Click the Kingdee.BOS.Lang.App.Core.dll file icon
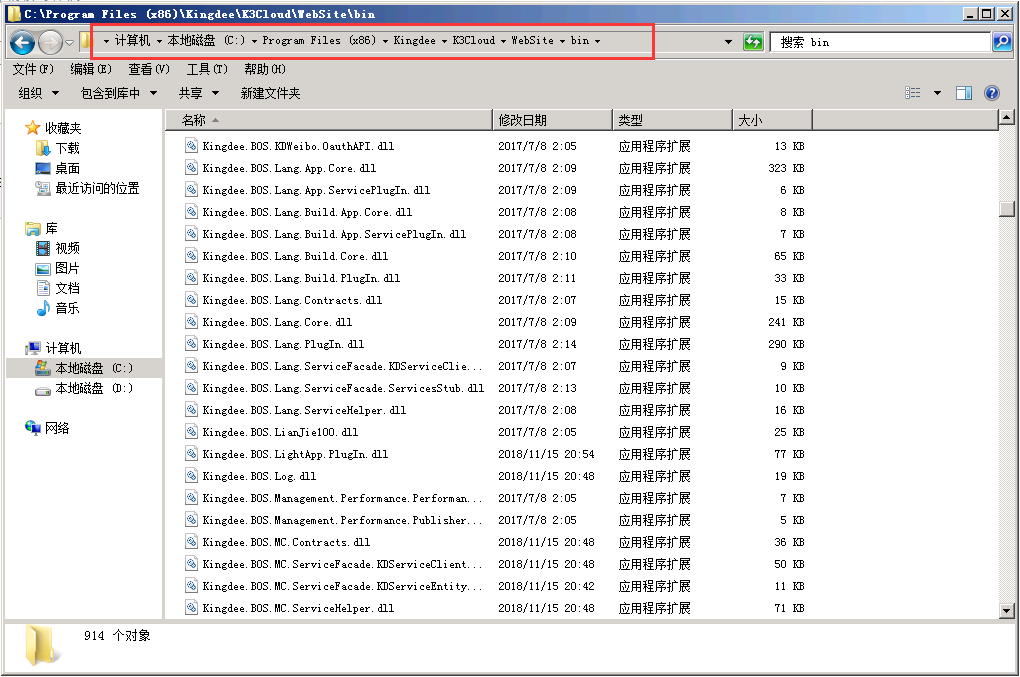The height and width of the screenshot is (677, 1020). 191,168
